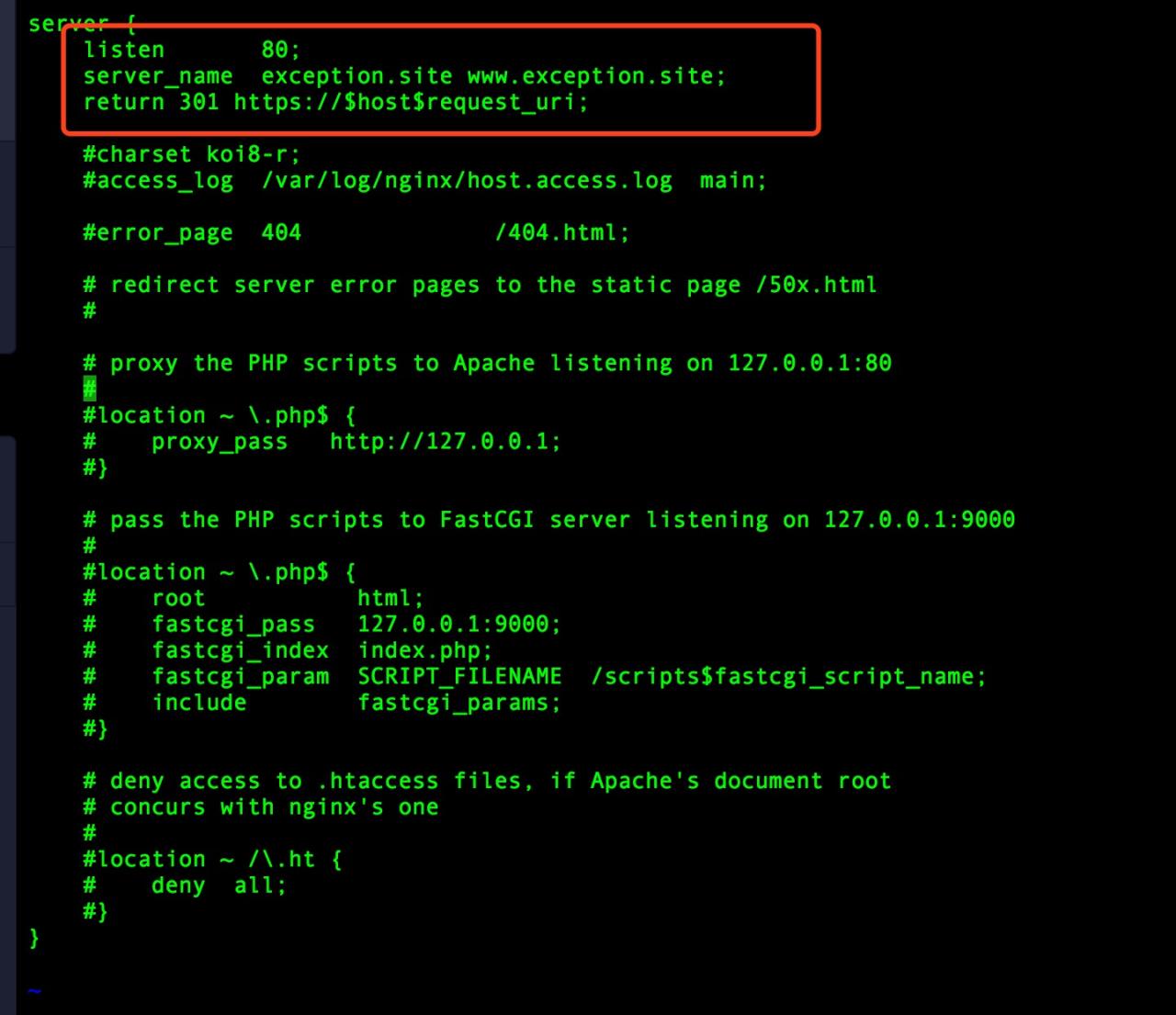The image size is (1176, 1015).
Task: Select the 'return 301' redirect line
Action: (x=335, y=102)
